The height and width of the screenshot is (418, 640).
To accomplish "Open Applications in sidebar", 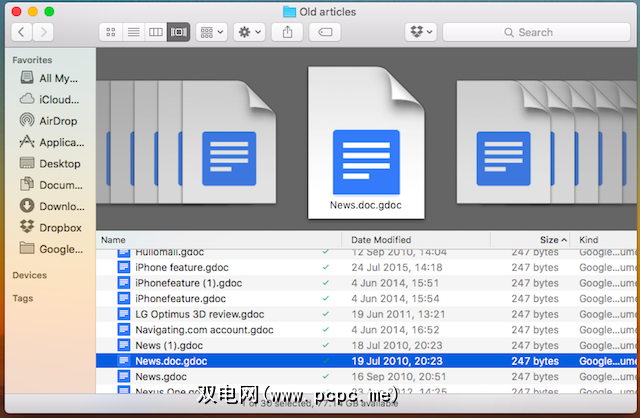I will click(49, 142).
